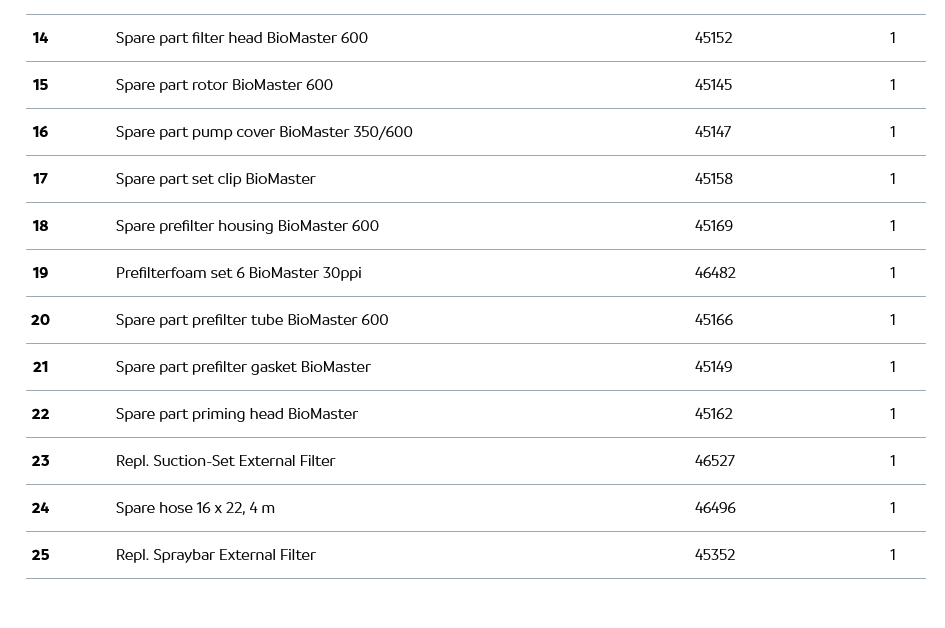This screenshot has height=628, width=945.
Task: Click 'Repl. Suction-Set External Filter' entry
Action: coord(225,461)
